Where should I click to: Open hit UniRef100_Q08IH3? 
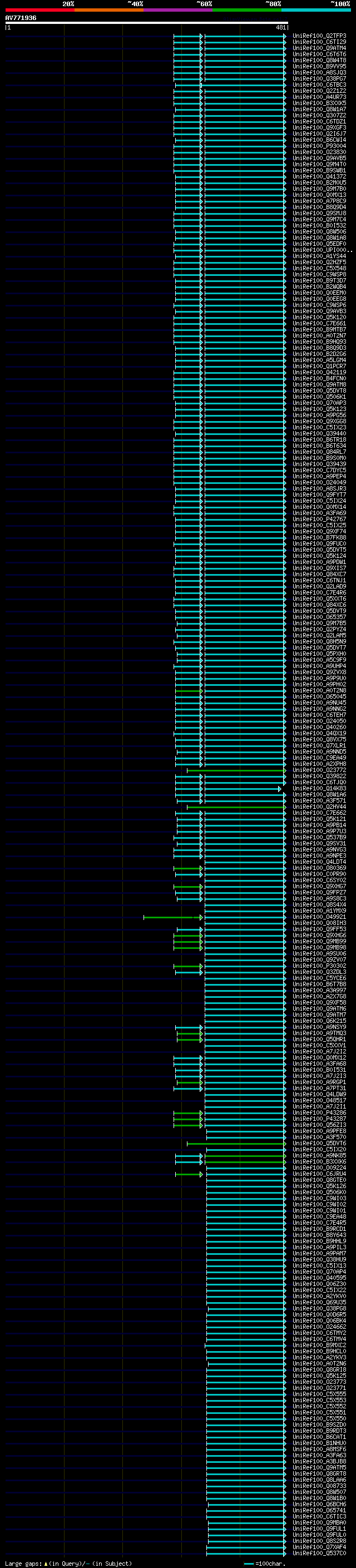click(x=319, y=923)
